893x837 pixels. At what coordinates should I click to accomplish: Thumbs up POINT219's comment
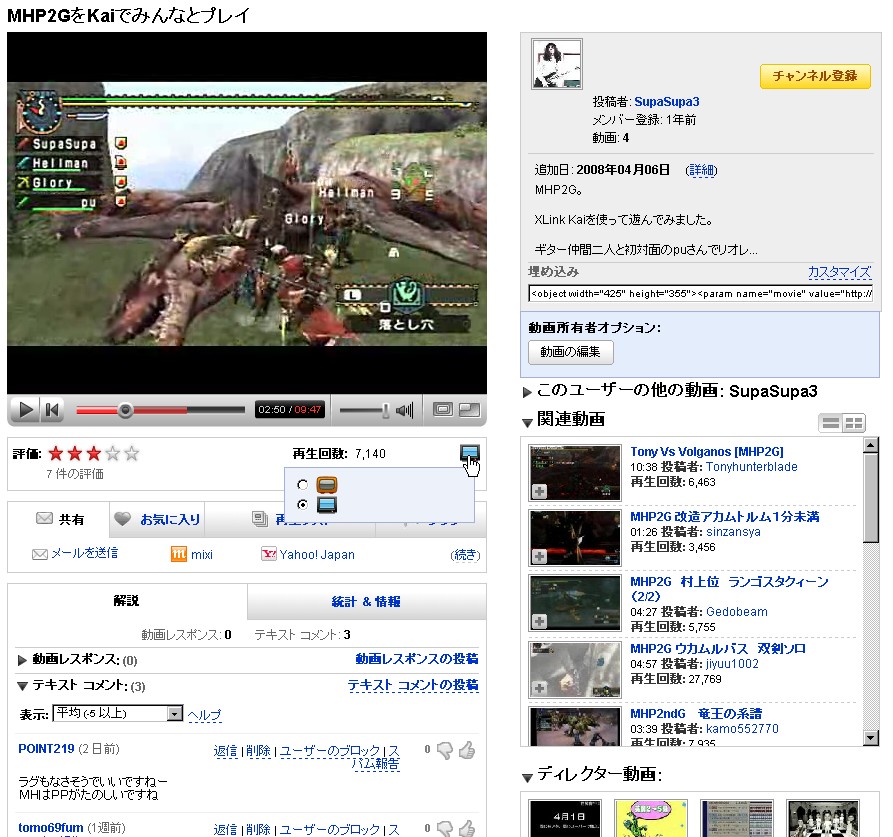[467, 750]
